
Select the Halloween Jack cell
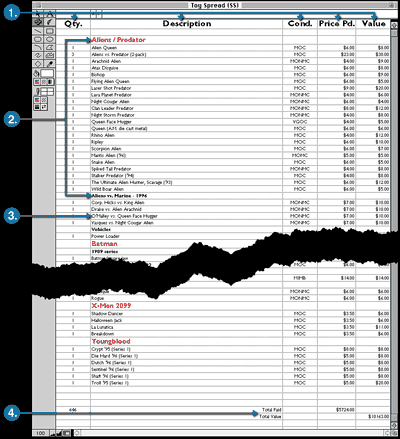(187, 320)
